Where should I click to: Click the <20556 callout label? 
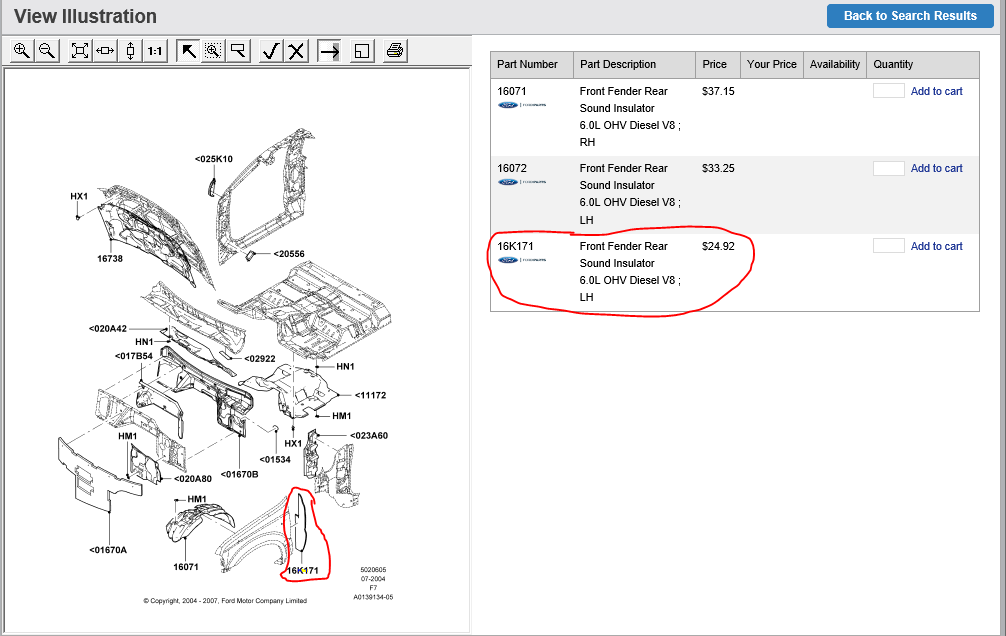pos(289,254)
